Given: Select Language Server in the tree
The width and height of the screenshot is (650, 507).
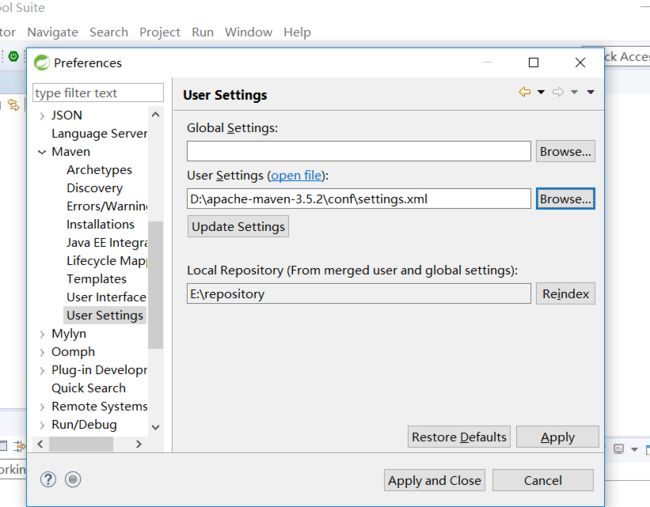Looking at the screenshot, I should click(x=99, y=133).
